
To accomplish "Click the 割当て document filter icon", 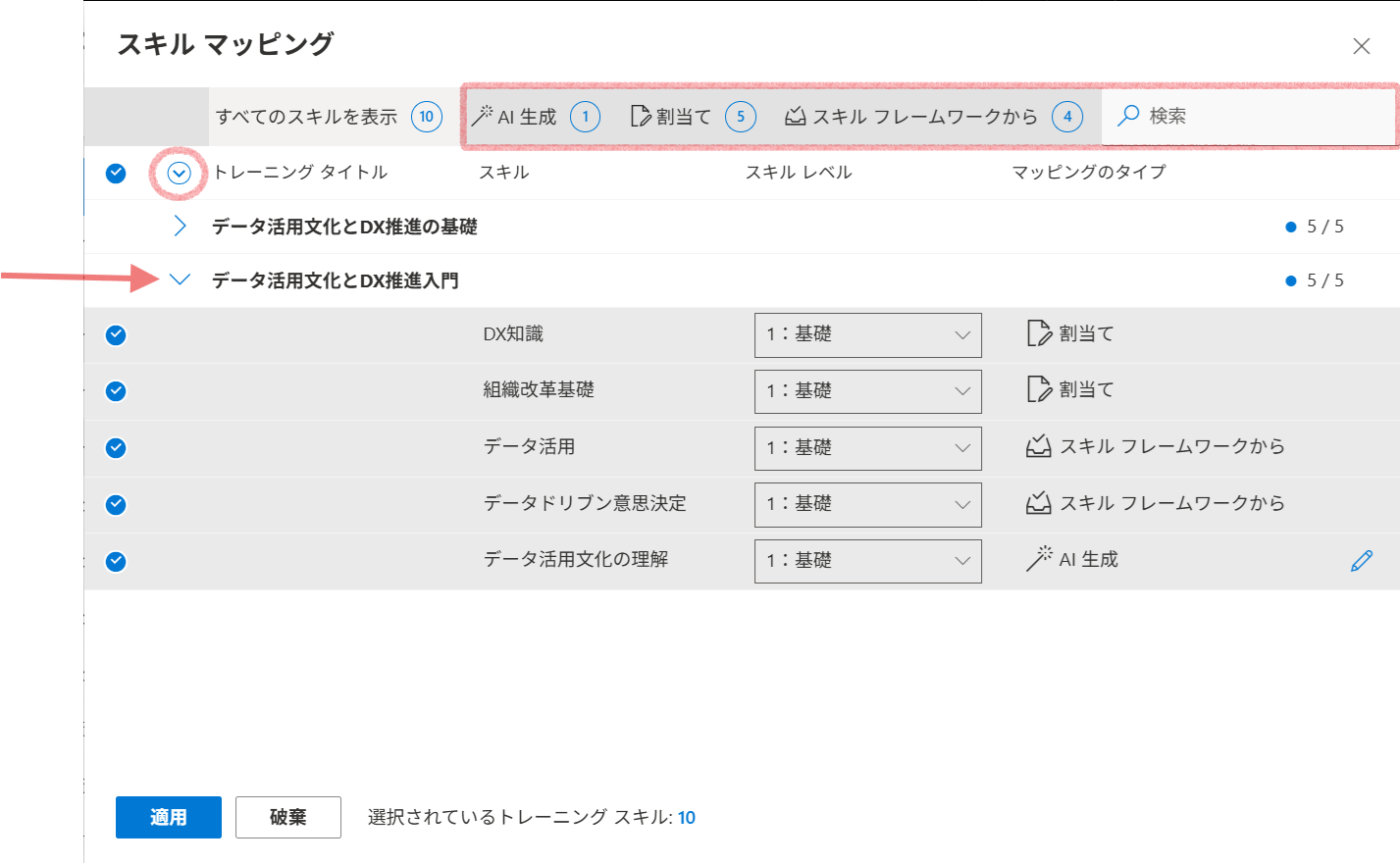I will [x=641, y=116].
